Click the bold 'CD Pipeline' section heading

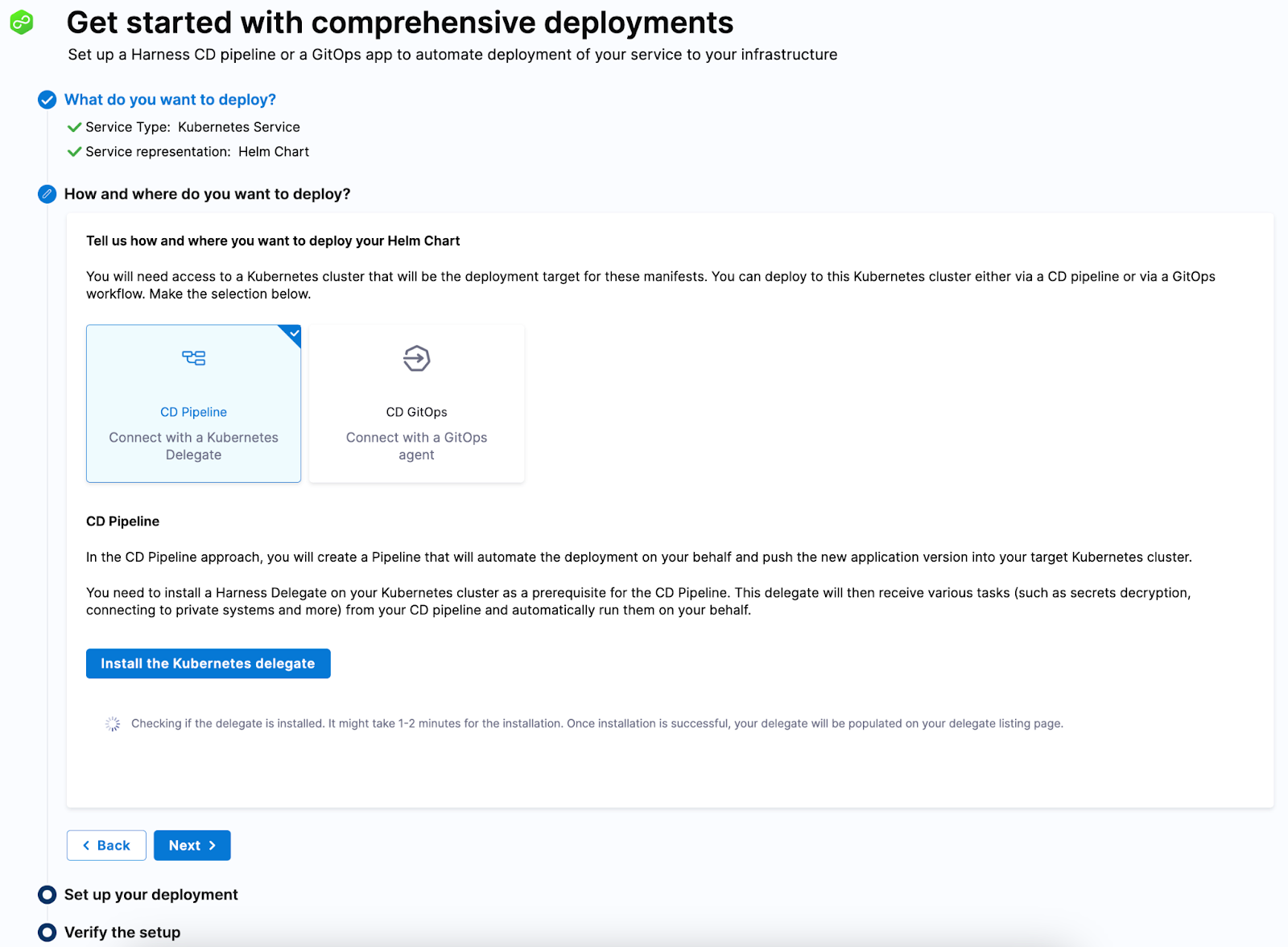point(123,521)
